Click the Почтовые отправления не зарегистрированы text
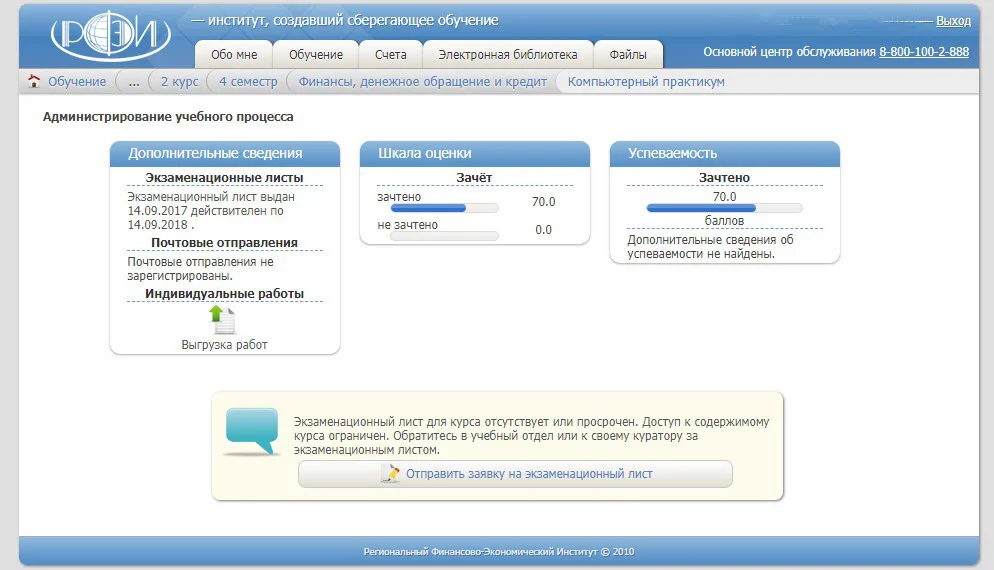Viewport: 994px width, 570px height. click(200, 269)
